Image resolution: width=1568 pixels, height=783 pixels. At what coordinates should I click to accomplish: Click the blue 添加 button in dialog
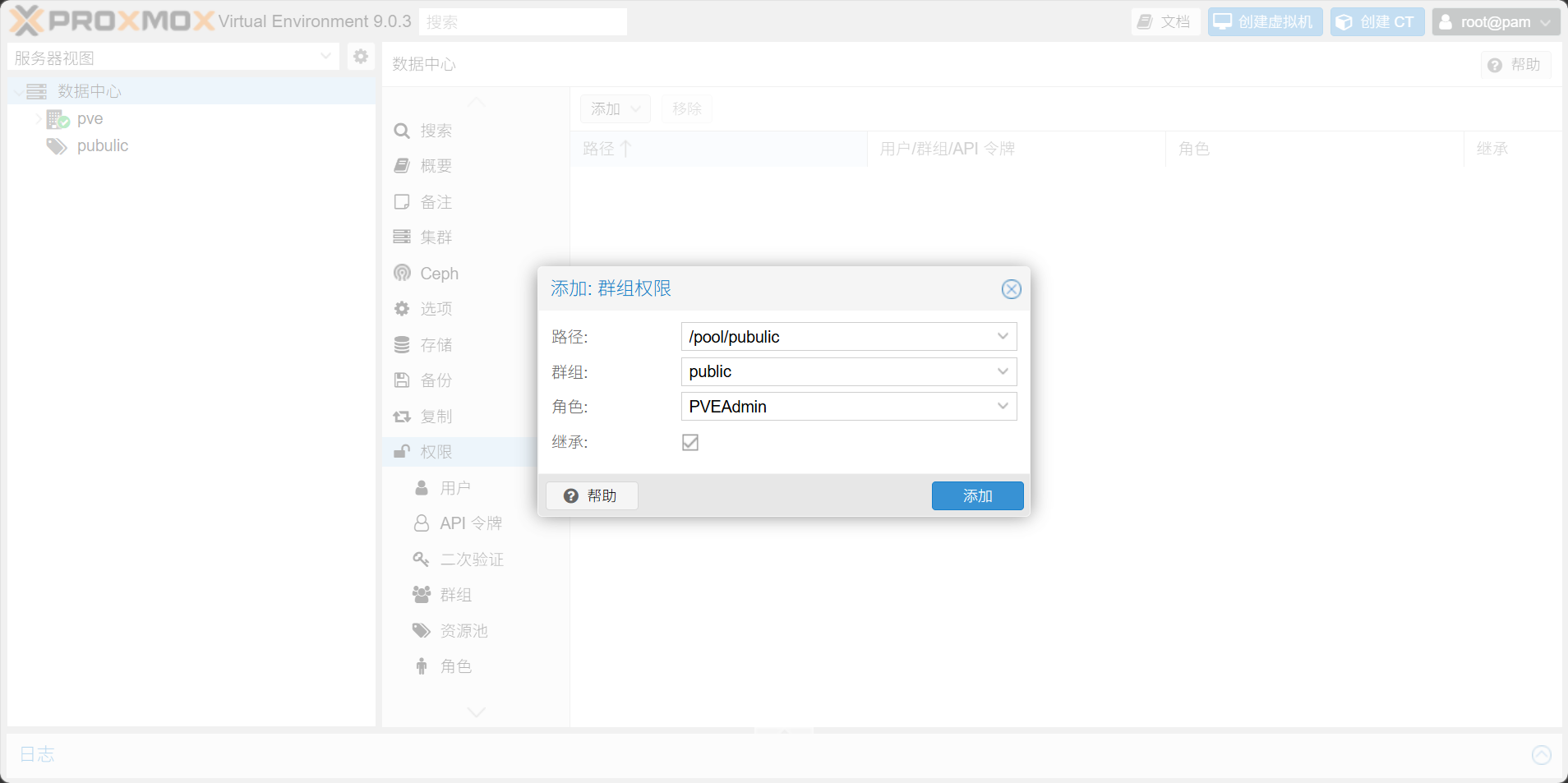pyautogui.click(x=977, y=496)
